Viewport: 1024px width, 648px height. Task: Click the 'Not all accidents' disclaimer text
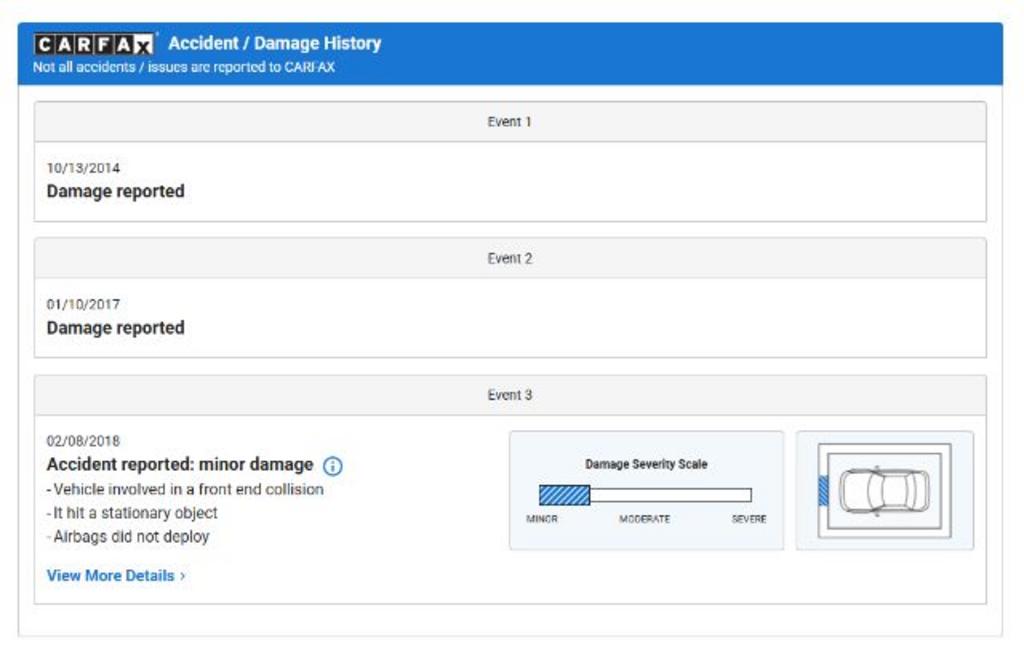tap(184, 67)
